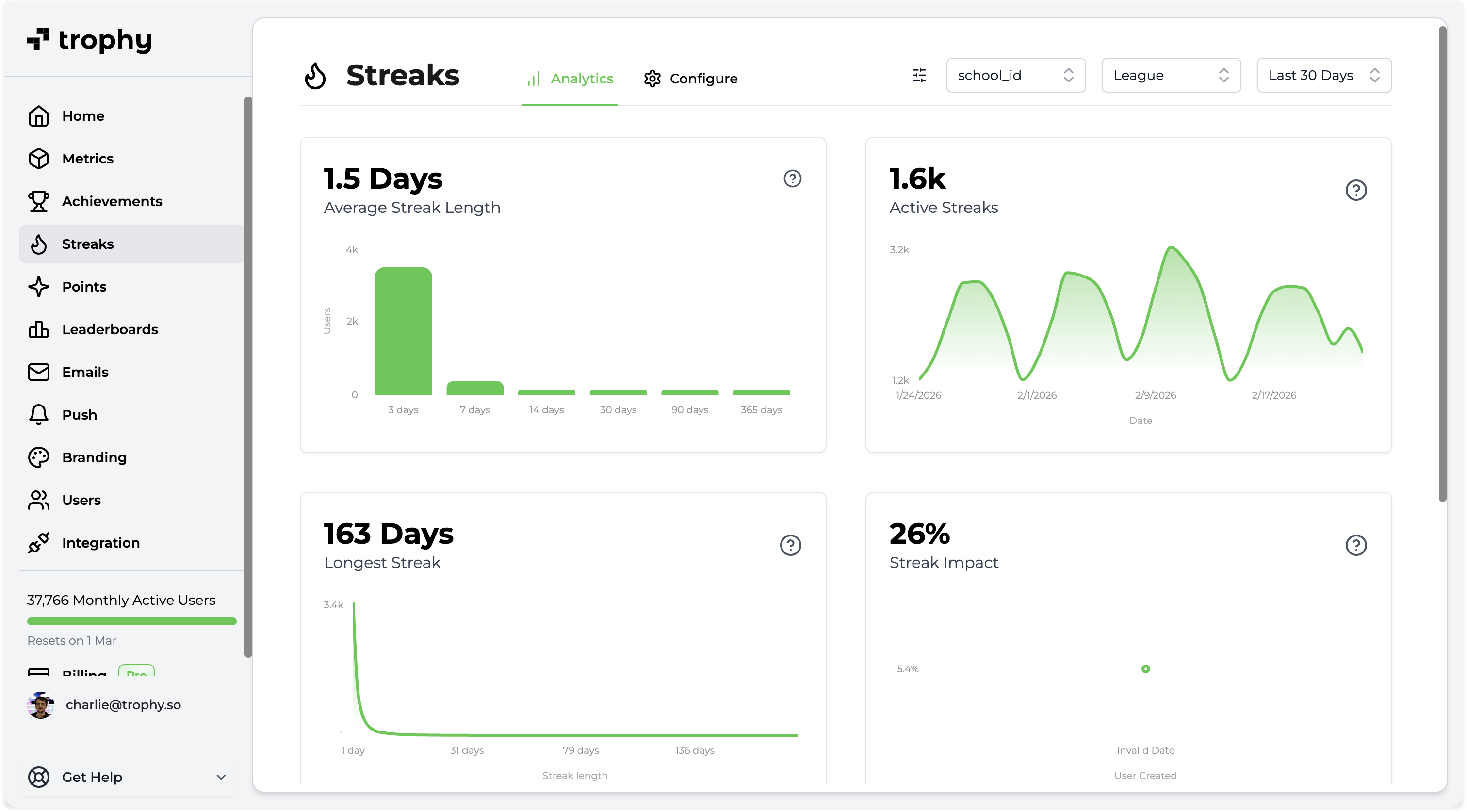Select the Analytics tab
Image resolution: width=1467 pixels, height=812 pixels.
pyautogui.click(x=570, y=79)
